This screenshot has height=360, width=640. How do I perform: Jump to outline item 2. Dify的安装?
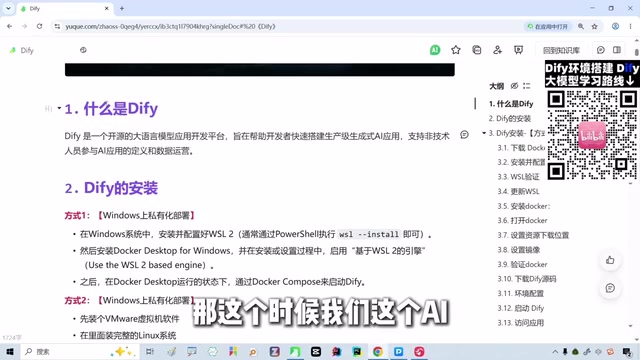510,118
